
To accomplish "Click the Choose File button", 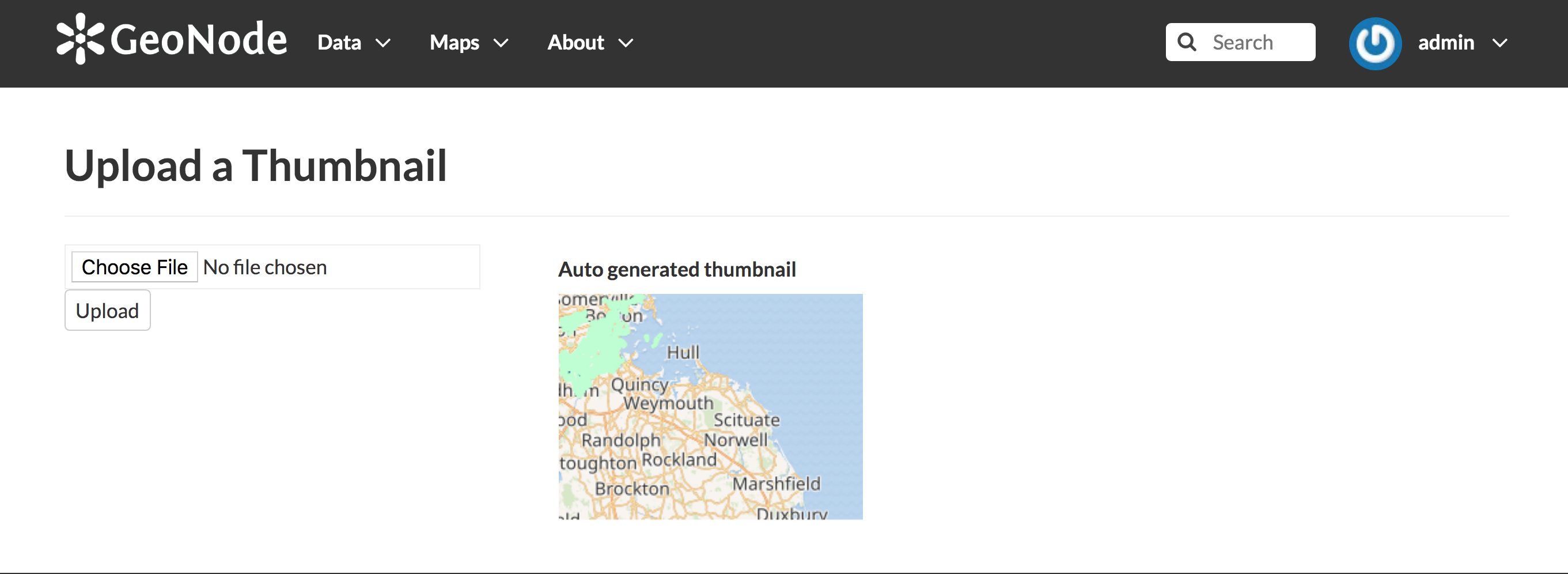I will coord(135,267).
